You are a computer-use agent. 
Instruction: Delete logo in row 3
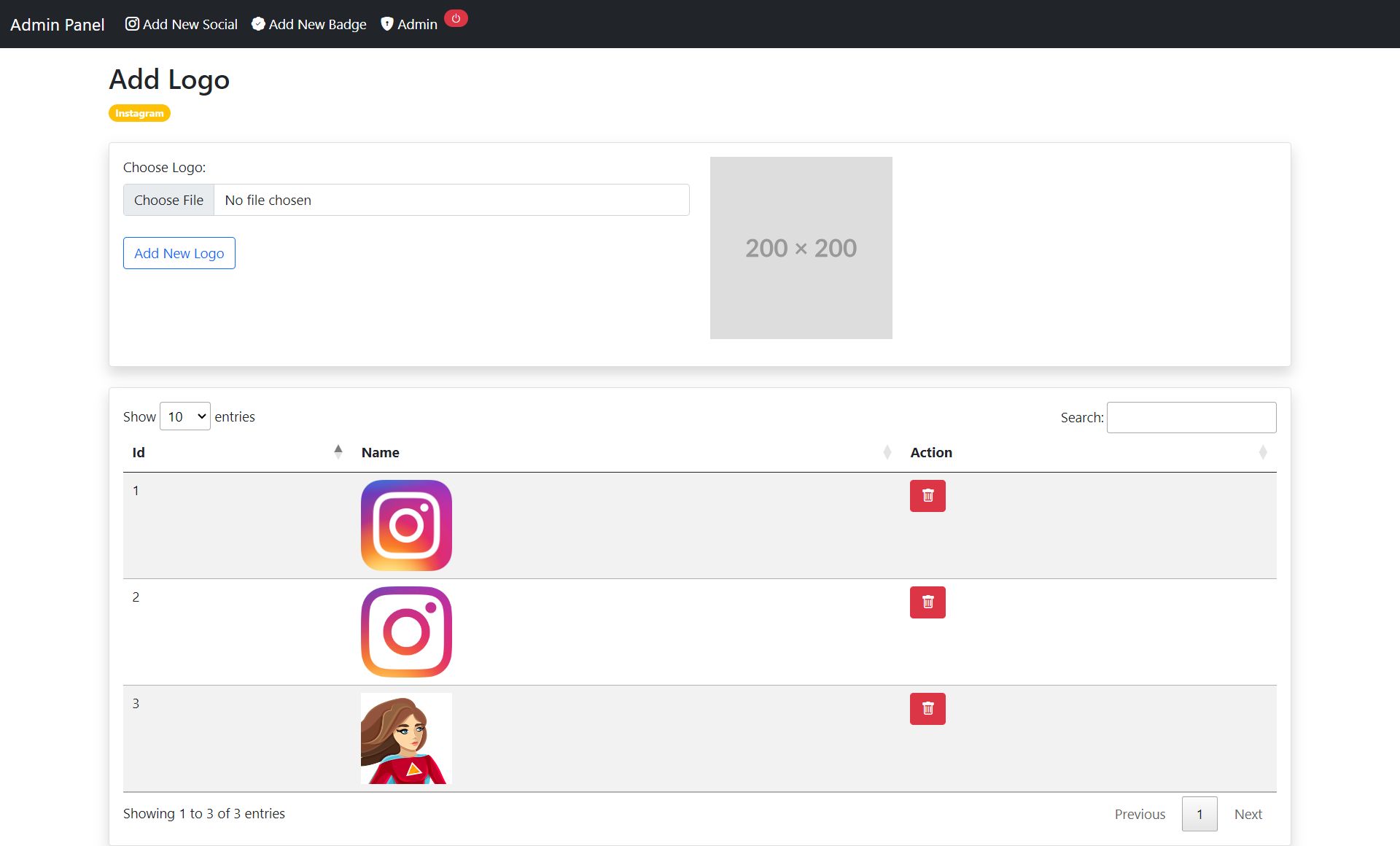tap(927, 709)
